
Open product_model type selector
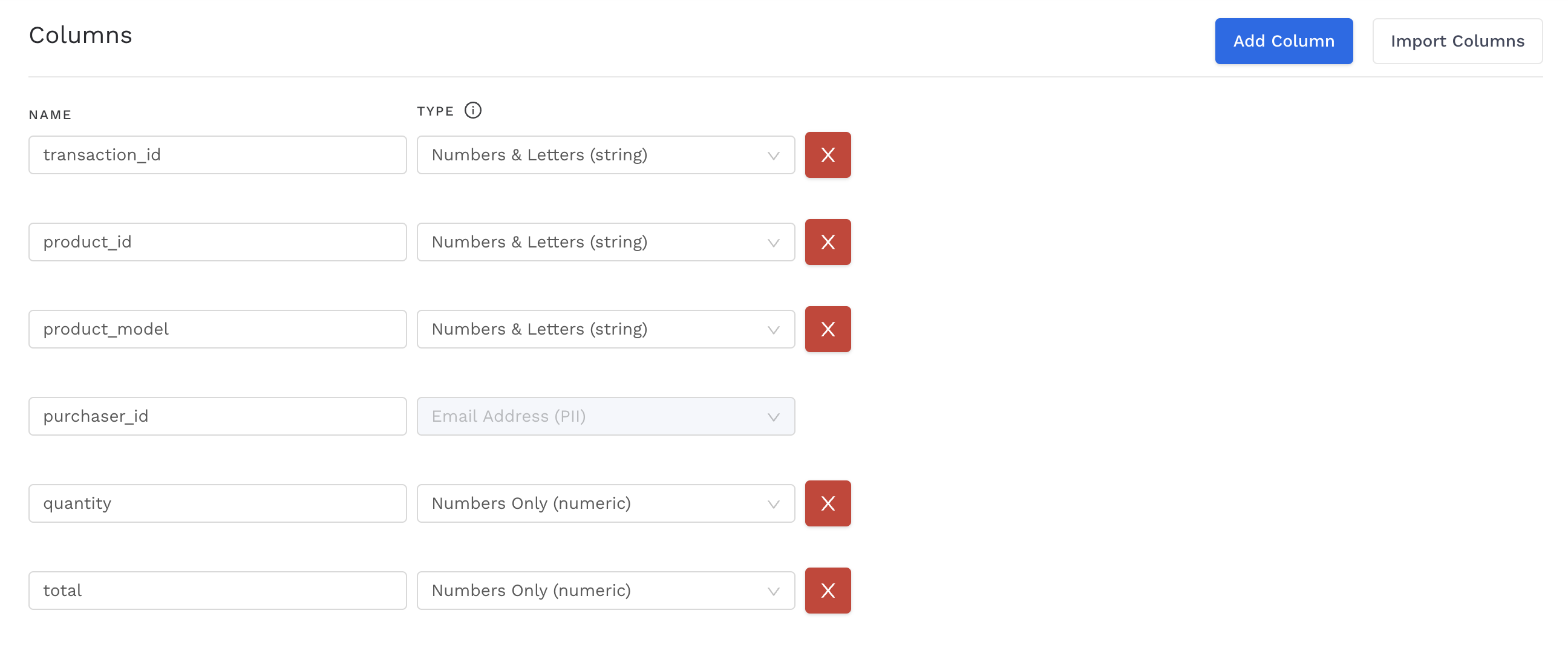coord(605,329)
